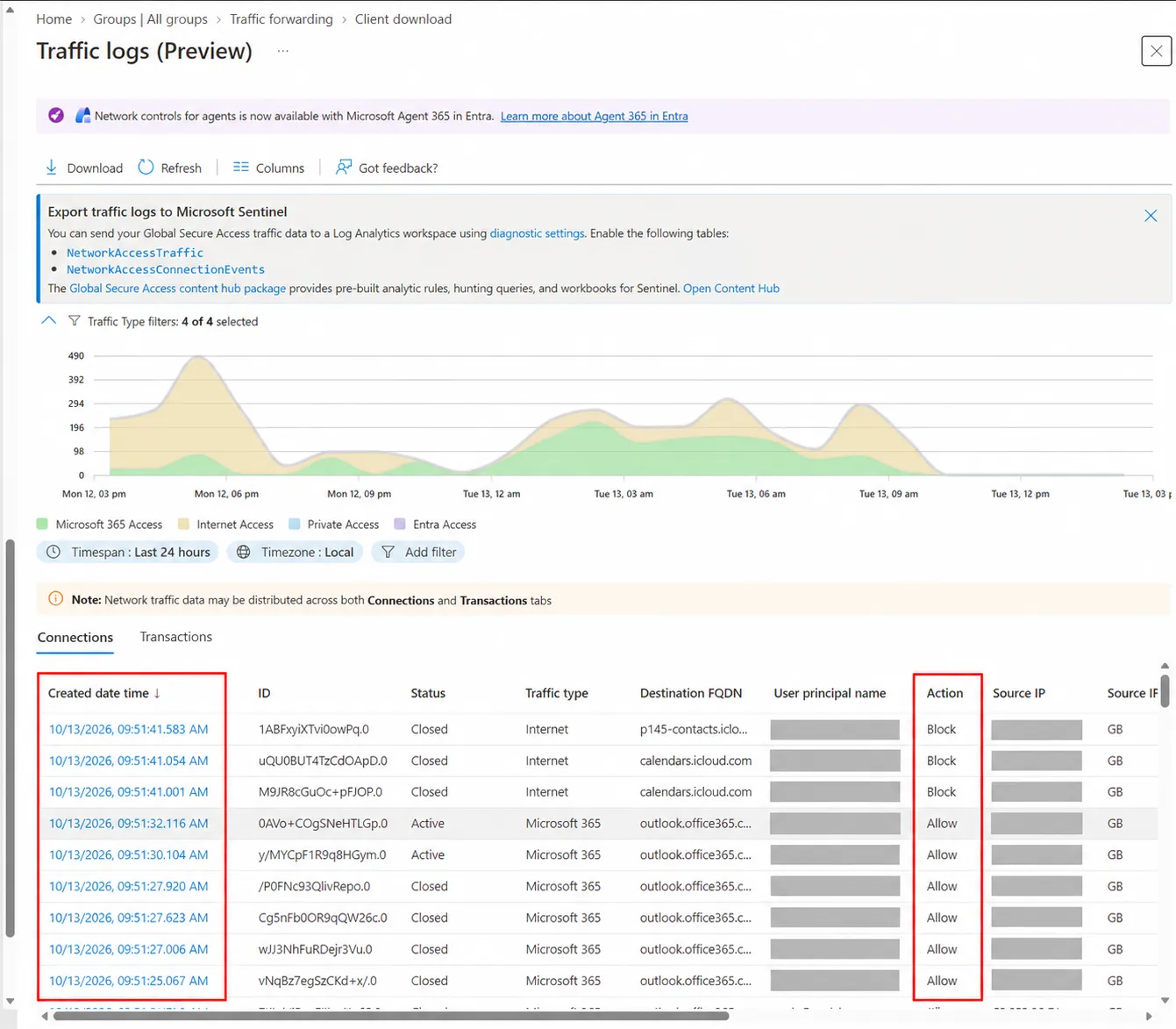The width and height of the screenshot is (1176, 1029).
Task: Open Traffic forwarding breadcrumb
Action: 282,19
